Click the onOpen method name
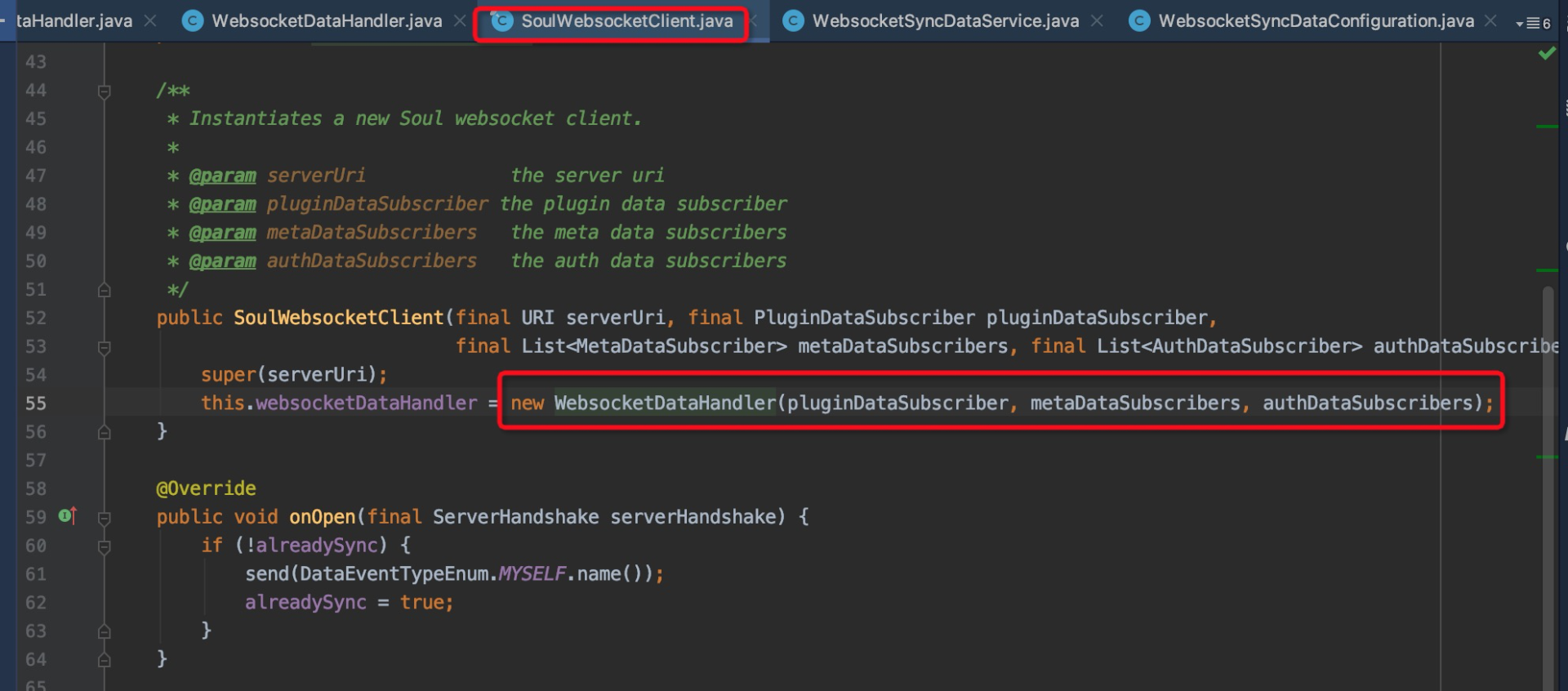Image resolution: width=1568 pixels, height=691 pixels. pos(323,517)
